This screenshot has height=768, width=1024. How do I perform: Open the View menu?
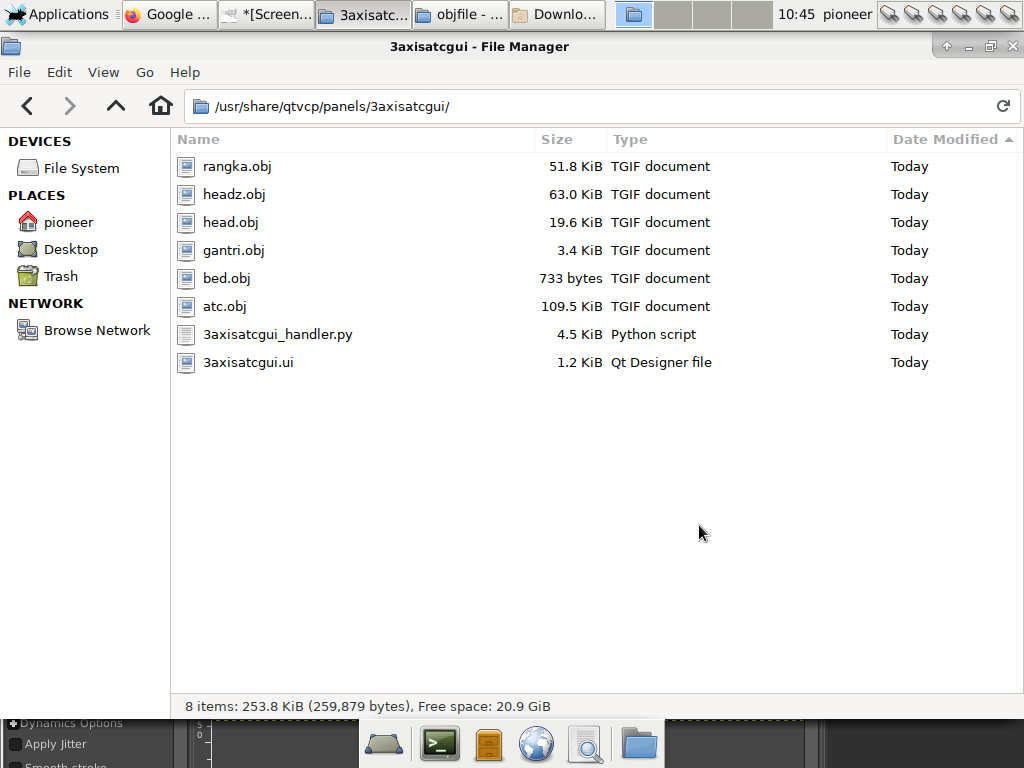(x=103, y=72)
